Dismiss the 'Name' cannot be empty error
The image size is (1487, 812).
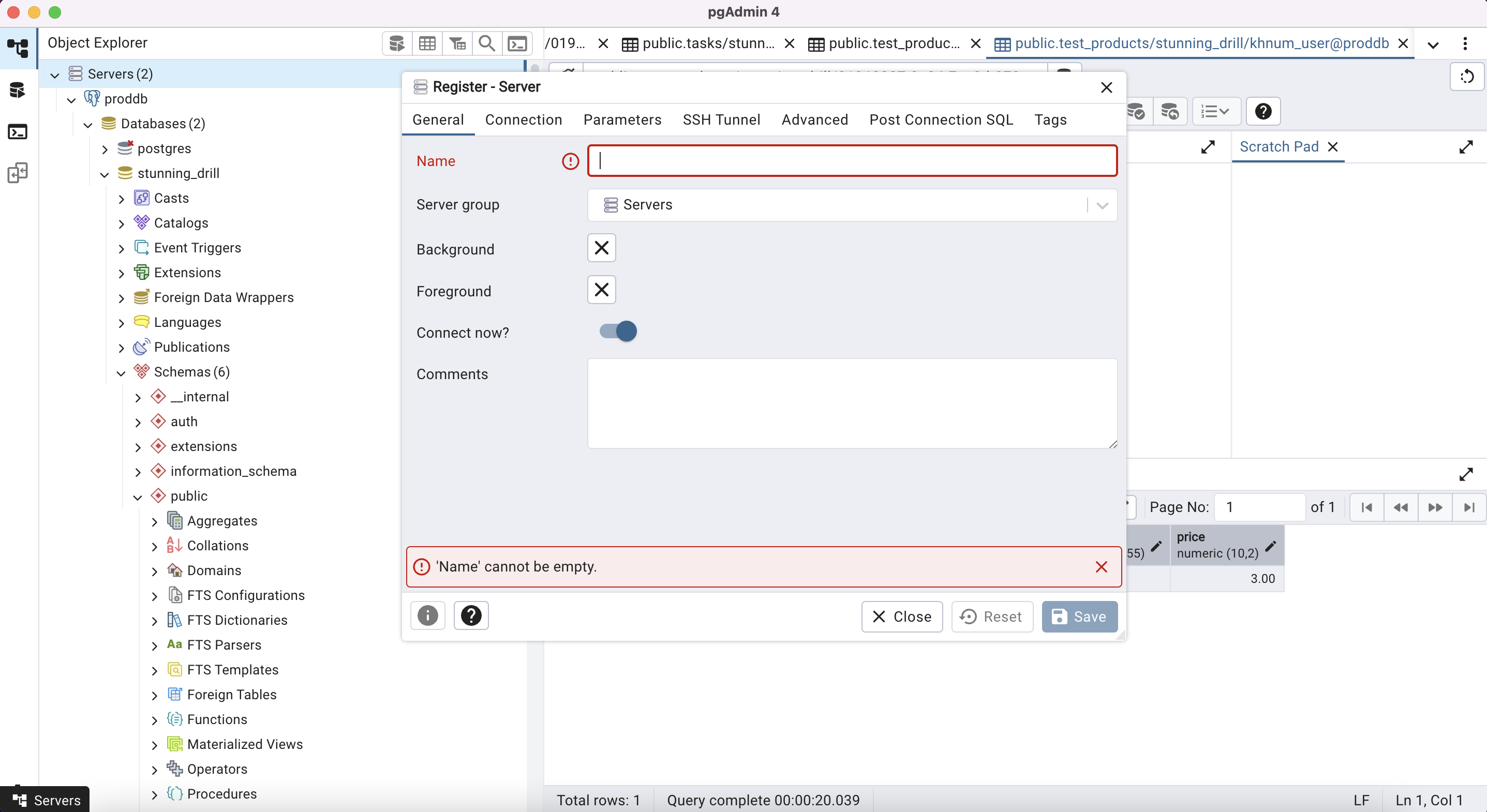(1101, 567)
